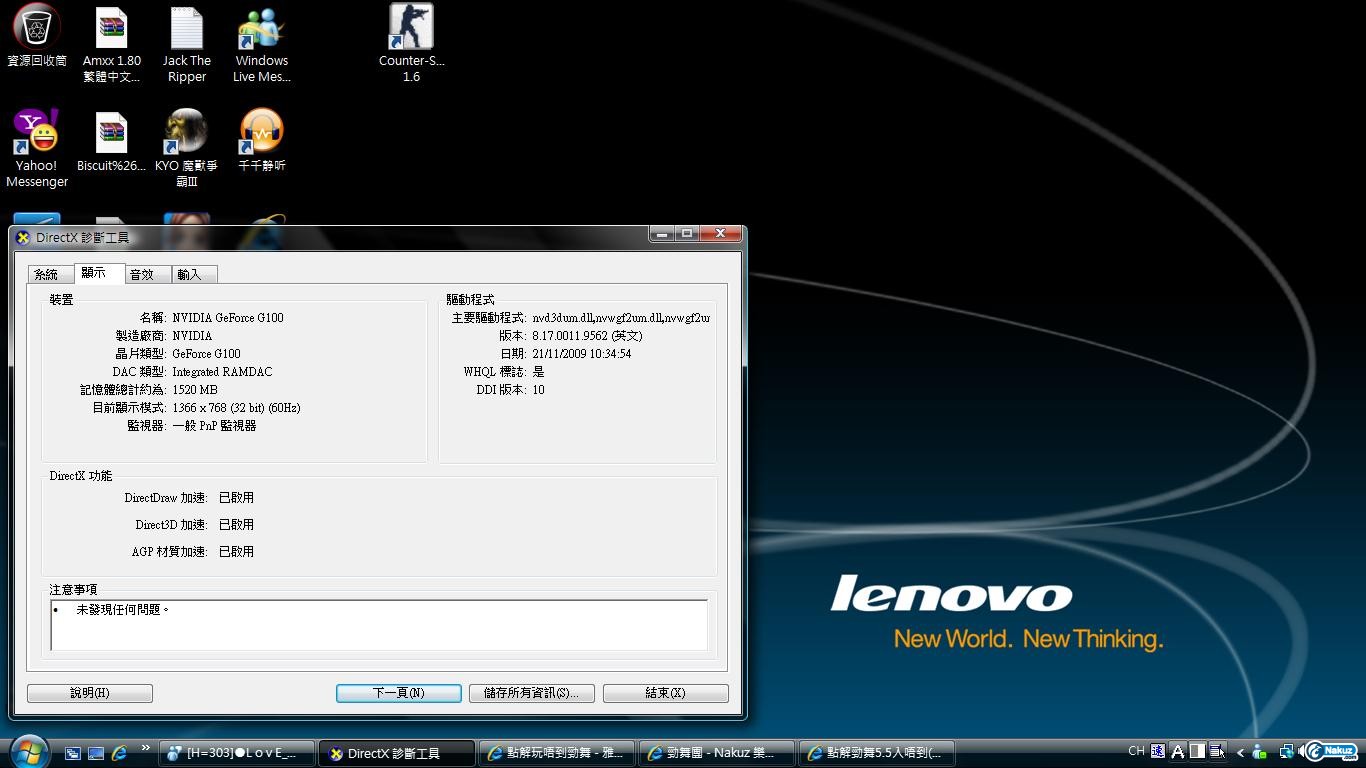
Task: Launch Counter-Strike 1.6 desktop shortcut
Action: (x=411, y=44)
